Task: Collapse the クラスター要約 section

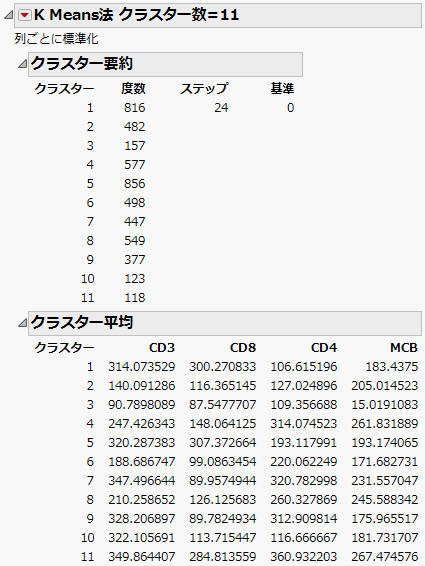Action: (22, 64)
